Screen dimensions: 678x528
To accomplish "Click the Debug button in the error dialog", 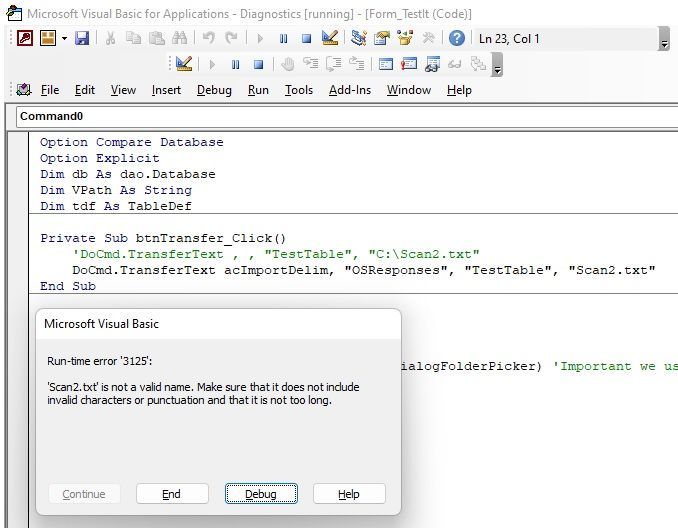I will pyautogui.click(x=261, y=494).
